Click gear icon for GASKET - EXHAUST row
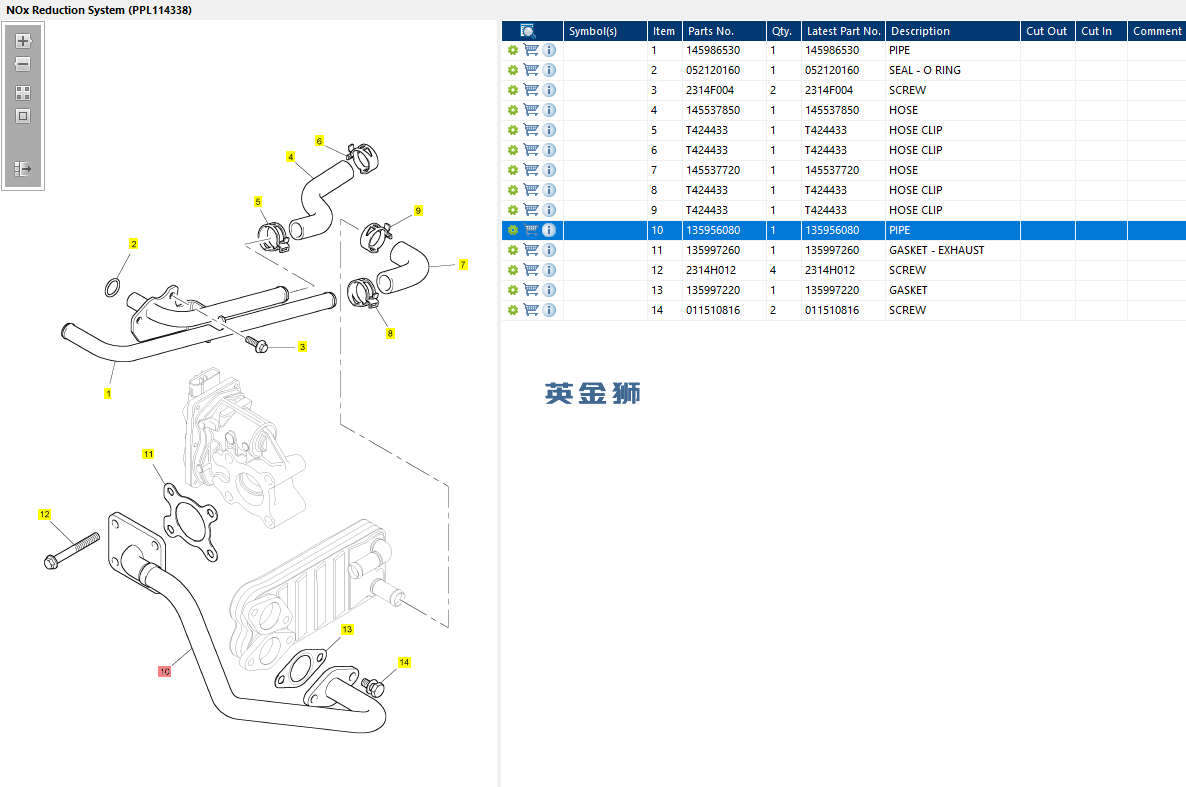 (513, 250)
